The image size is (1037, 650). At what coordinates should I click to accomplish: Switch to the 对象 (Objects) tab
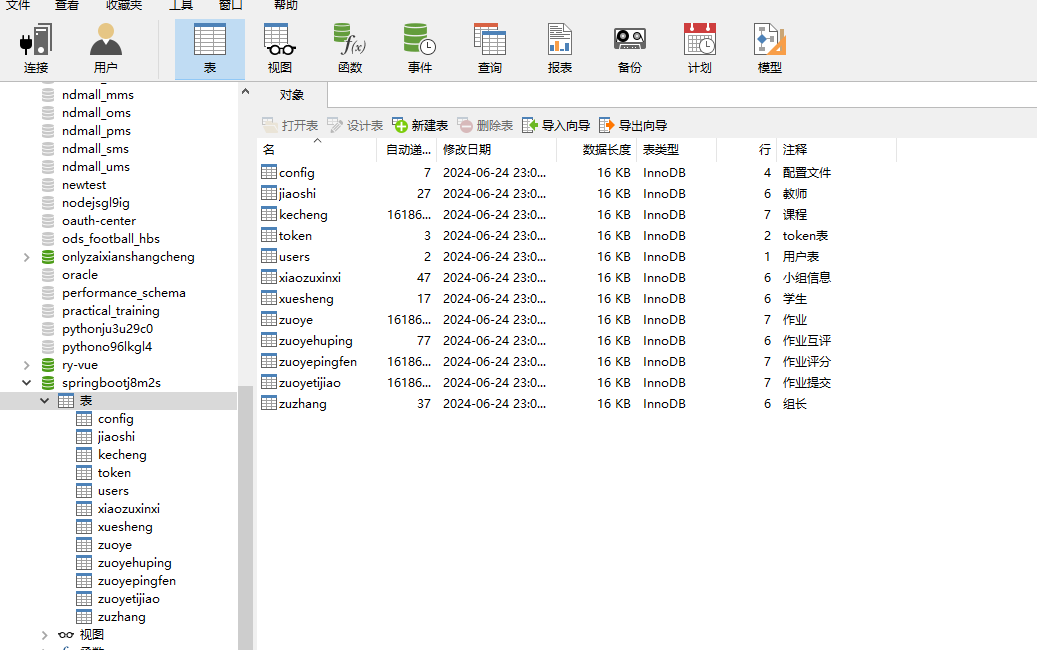tap(291, 94)
